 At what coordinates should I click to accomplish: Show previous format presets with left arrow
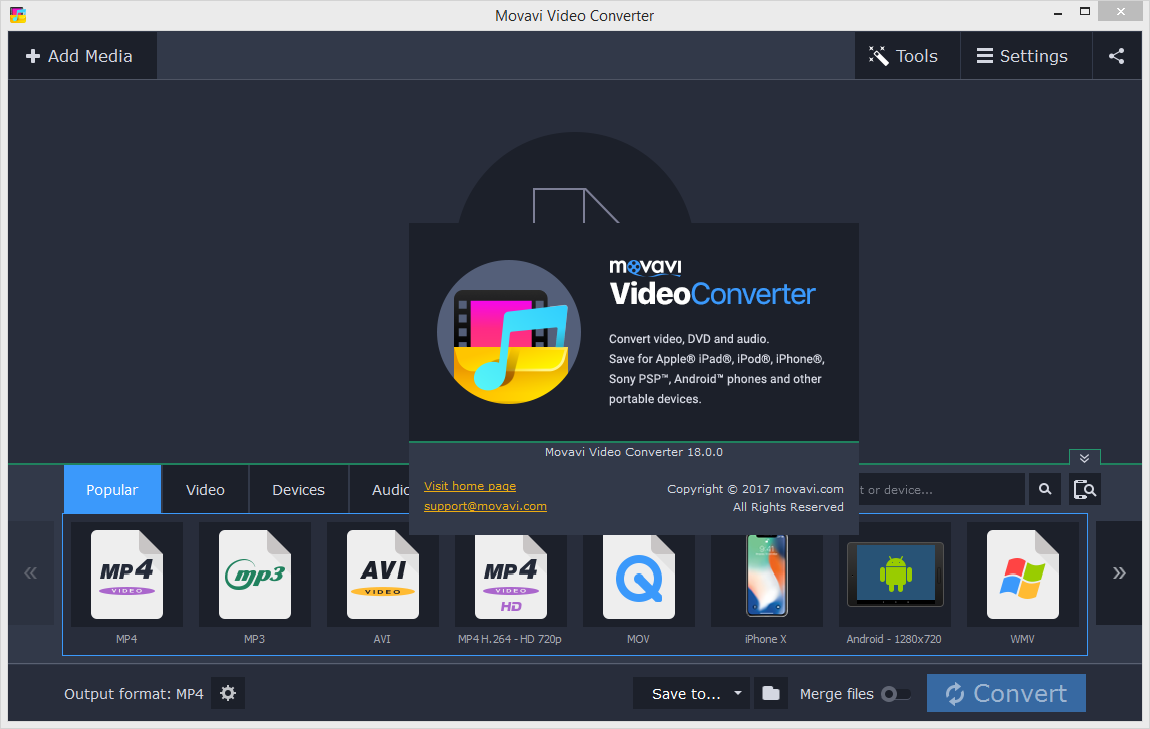pos(31,573)
